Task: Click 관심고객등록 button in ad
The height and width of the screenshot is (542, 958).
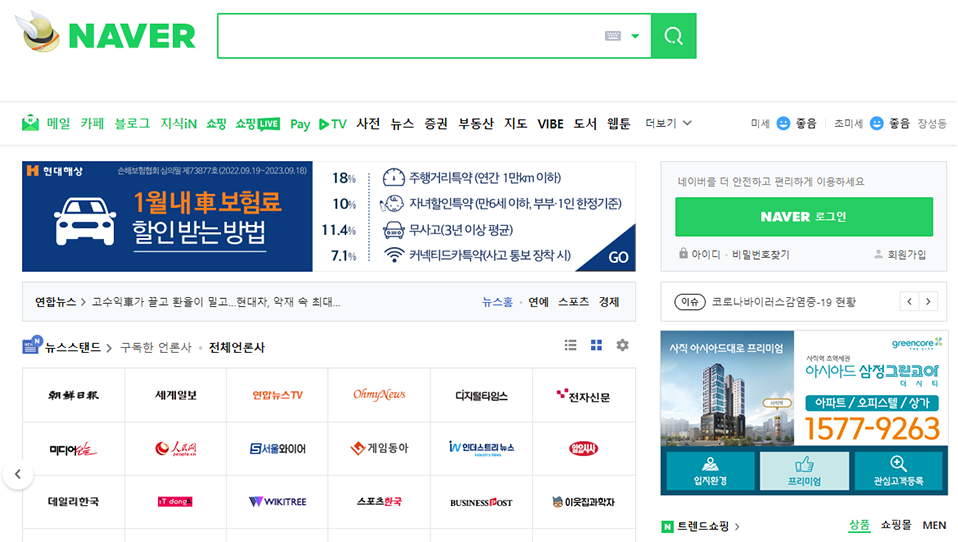Action: (898, 471)
